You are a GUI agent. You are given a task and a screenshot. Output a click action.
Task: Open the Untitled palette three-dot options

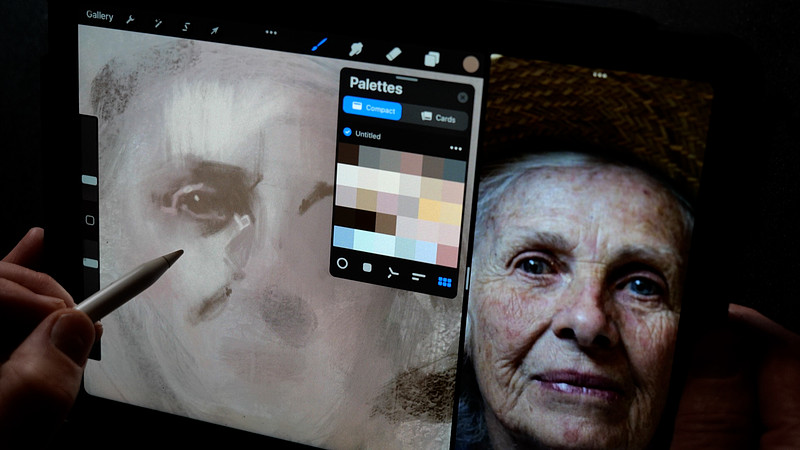coord(456,148)
